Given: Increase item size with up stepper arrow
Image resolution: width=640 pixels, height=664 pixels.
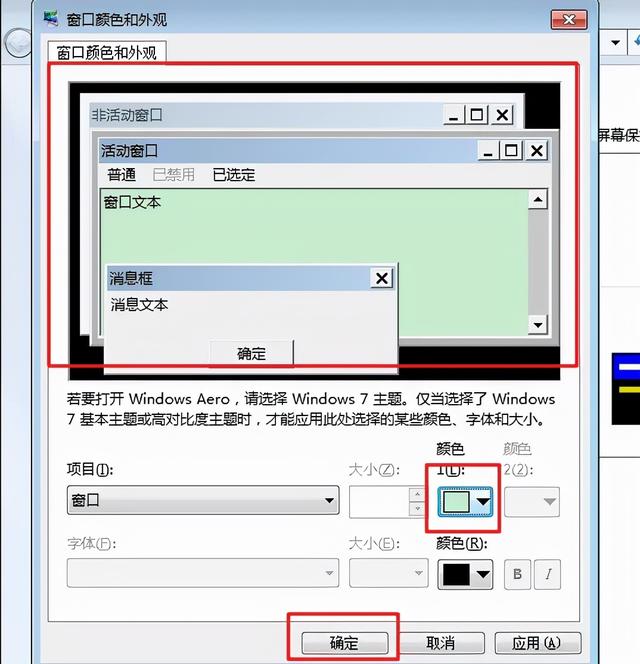Looking at the screenshot, I should click(417, 494).
